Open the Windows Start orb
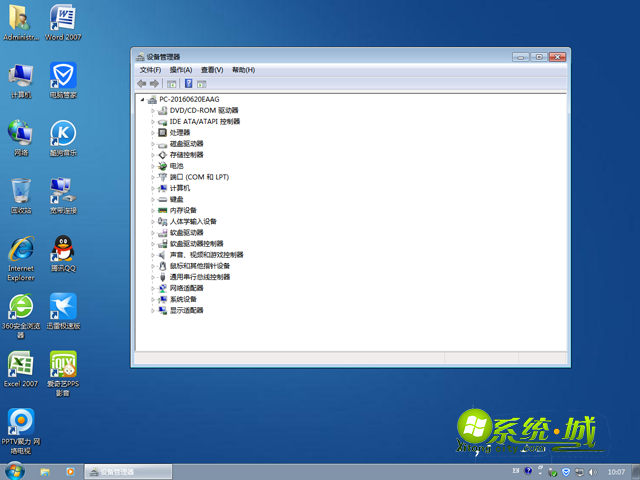The height and width of the screenshot is (480, 640). coord(14,471)
